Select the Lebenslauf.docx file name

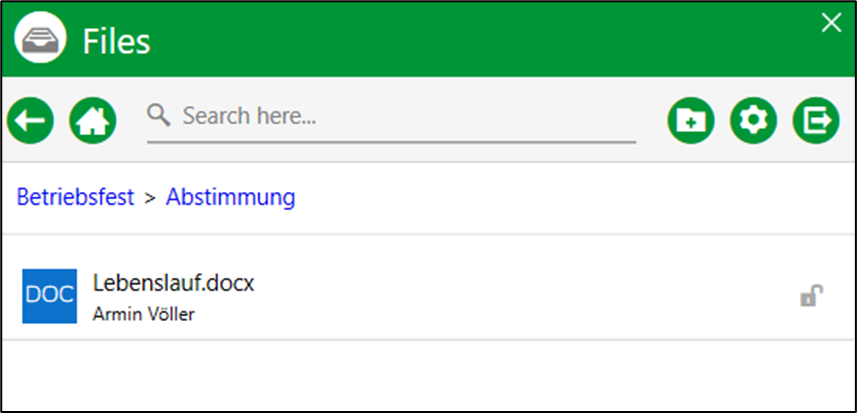(174, 283)
